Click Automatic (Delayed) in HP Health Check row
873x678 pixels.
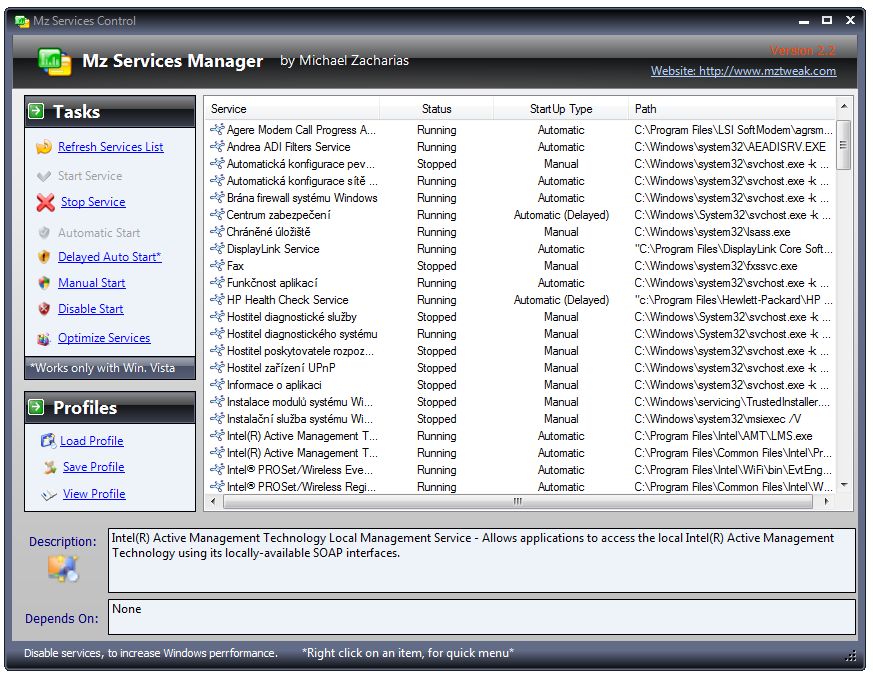tap(561, 300)
